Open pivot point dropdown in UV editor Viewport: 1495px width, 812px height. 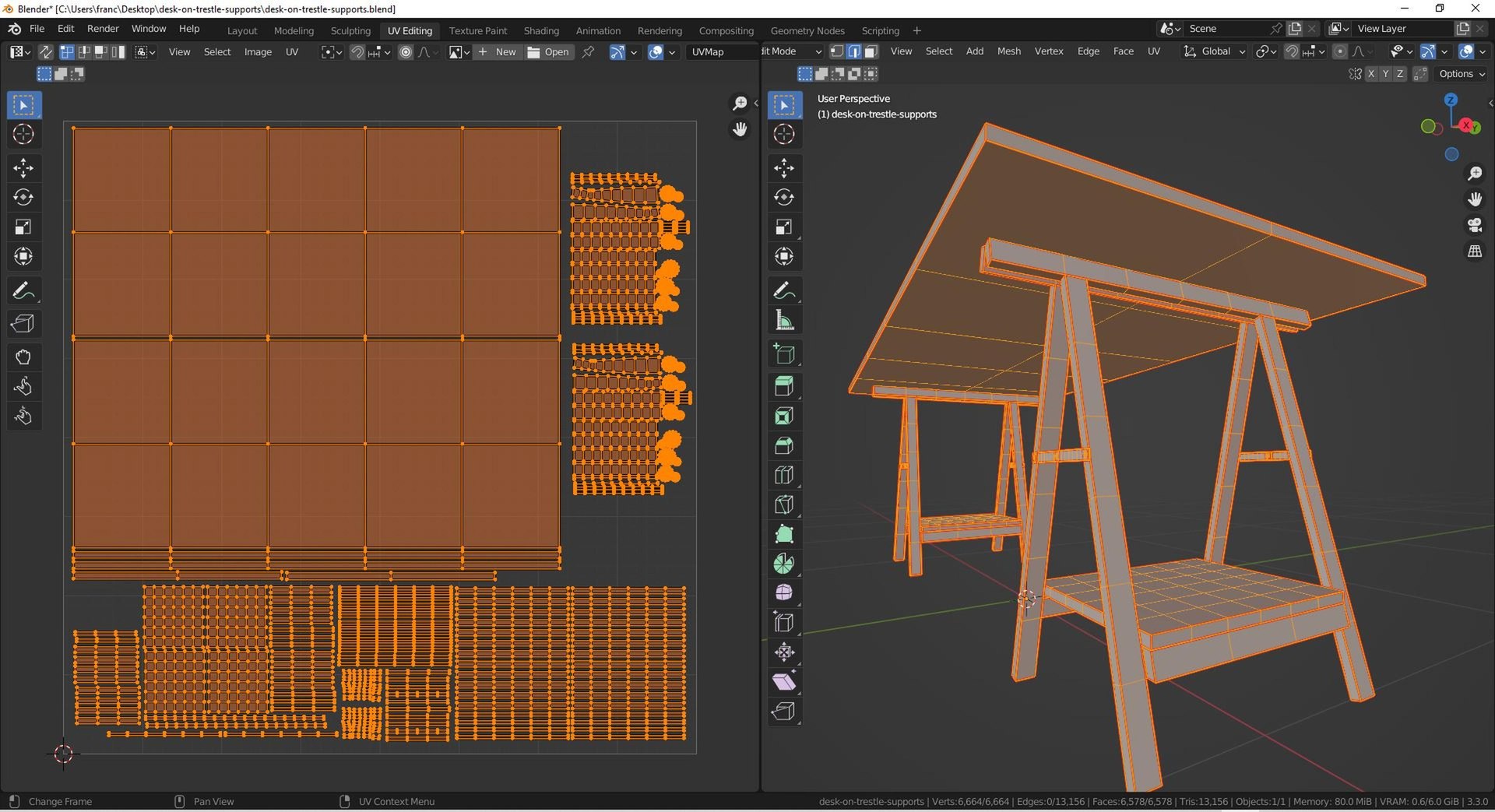(332, 52)
